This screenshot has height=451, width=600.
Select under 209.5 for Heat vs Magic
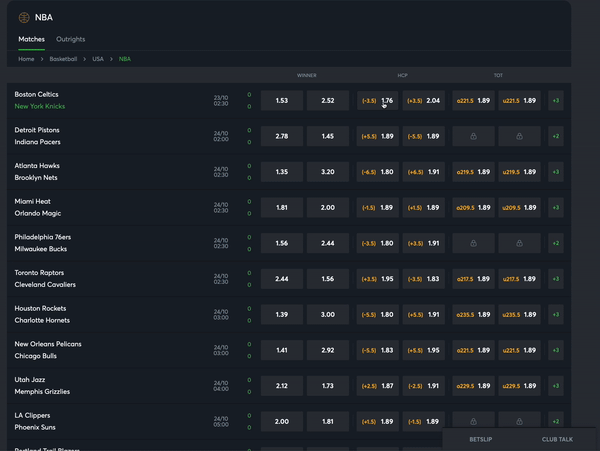[x=519, y=208]
